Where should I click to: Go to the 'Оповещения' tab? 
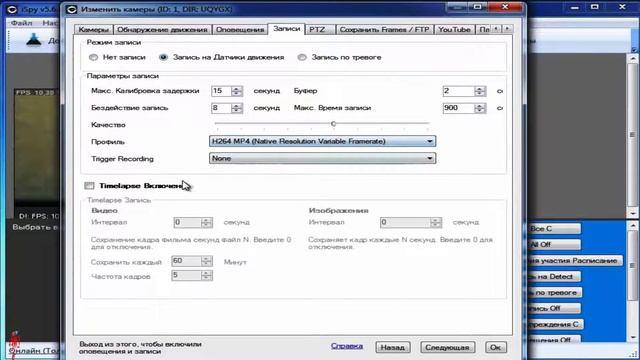click(240, 29)
